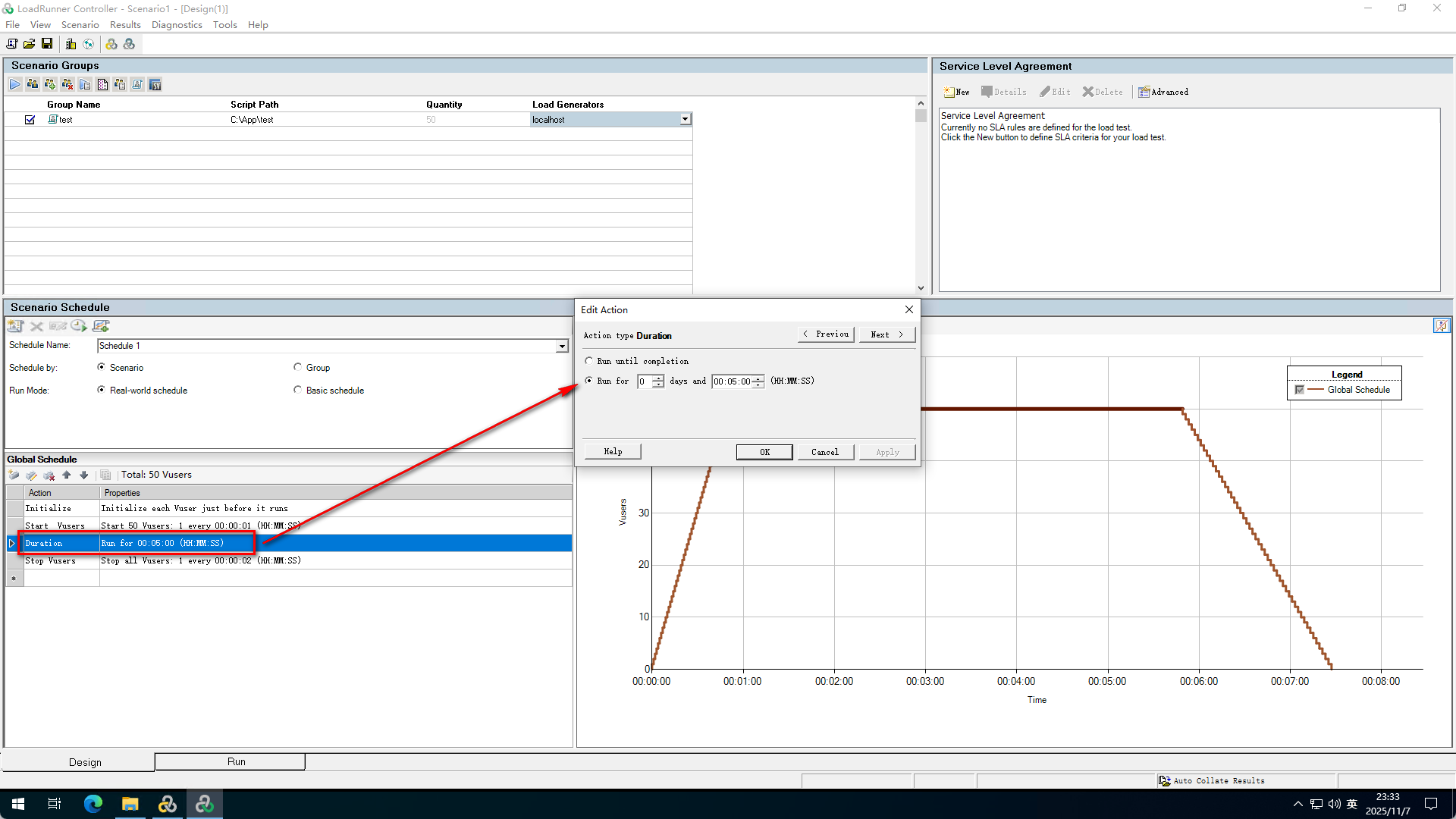Open the Diagnostics menu
Viewport: 1456px width, 819px height.
[x=177, y=25]
